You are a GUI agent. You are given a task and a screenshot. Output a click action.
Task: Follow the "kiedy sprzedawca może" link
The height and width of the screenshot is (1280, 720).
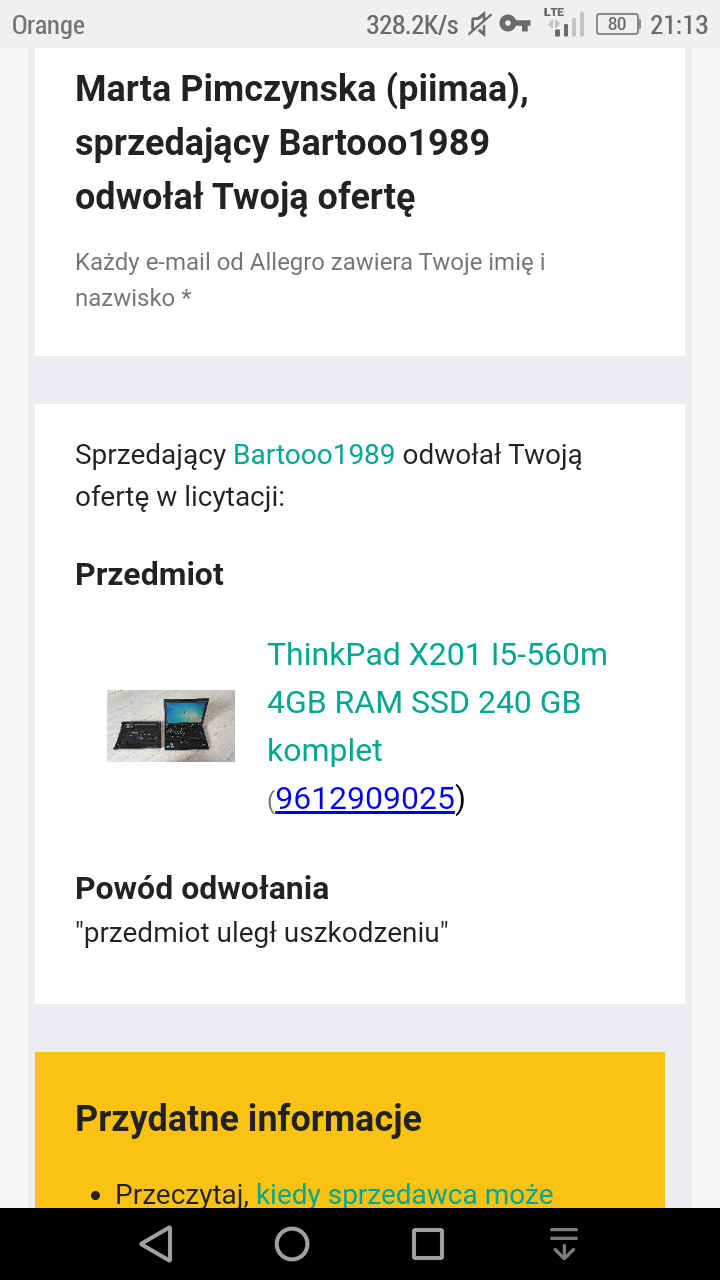point(404,1194)
